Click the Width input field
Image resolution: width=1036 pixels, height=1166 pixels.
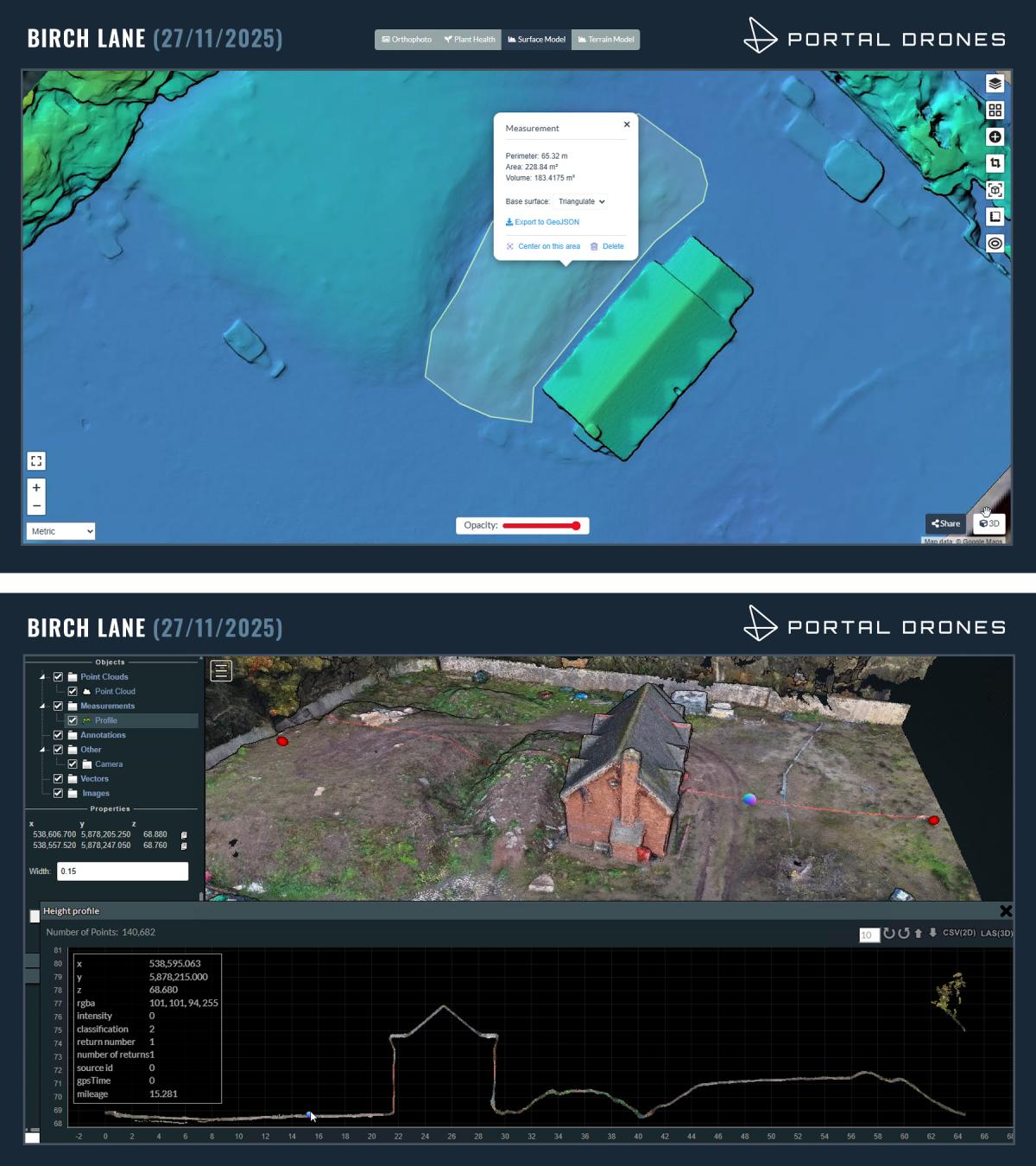click(123, 871)
